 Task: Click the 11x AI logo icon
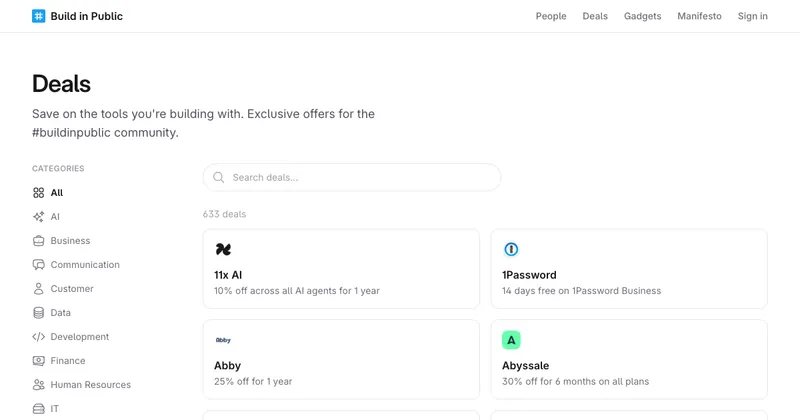coord(223,250)
